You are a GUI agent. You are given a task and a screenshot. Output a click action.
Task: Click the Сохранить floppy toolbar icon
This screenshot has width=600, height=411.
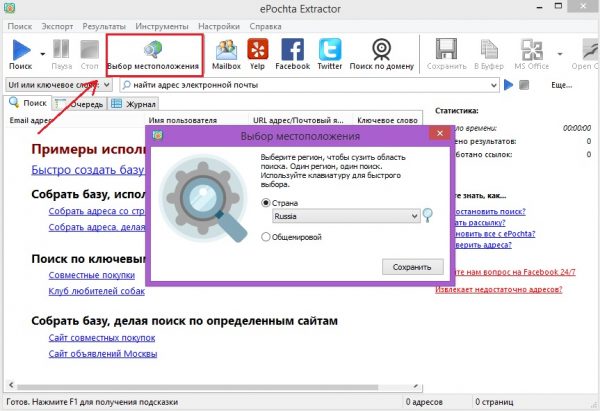pos(447,54)
